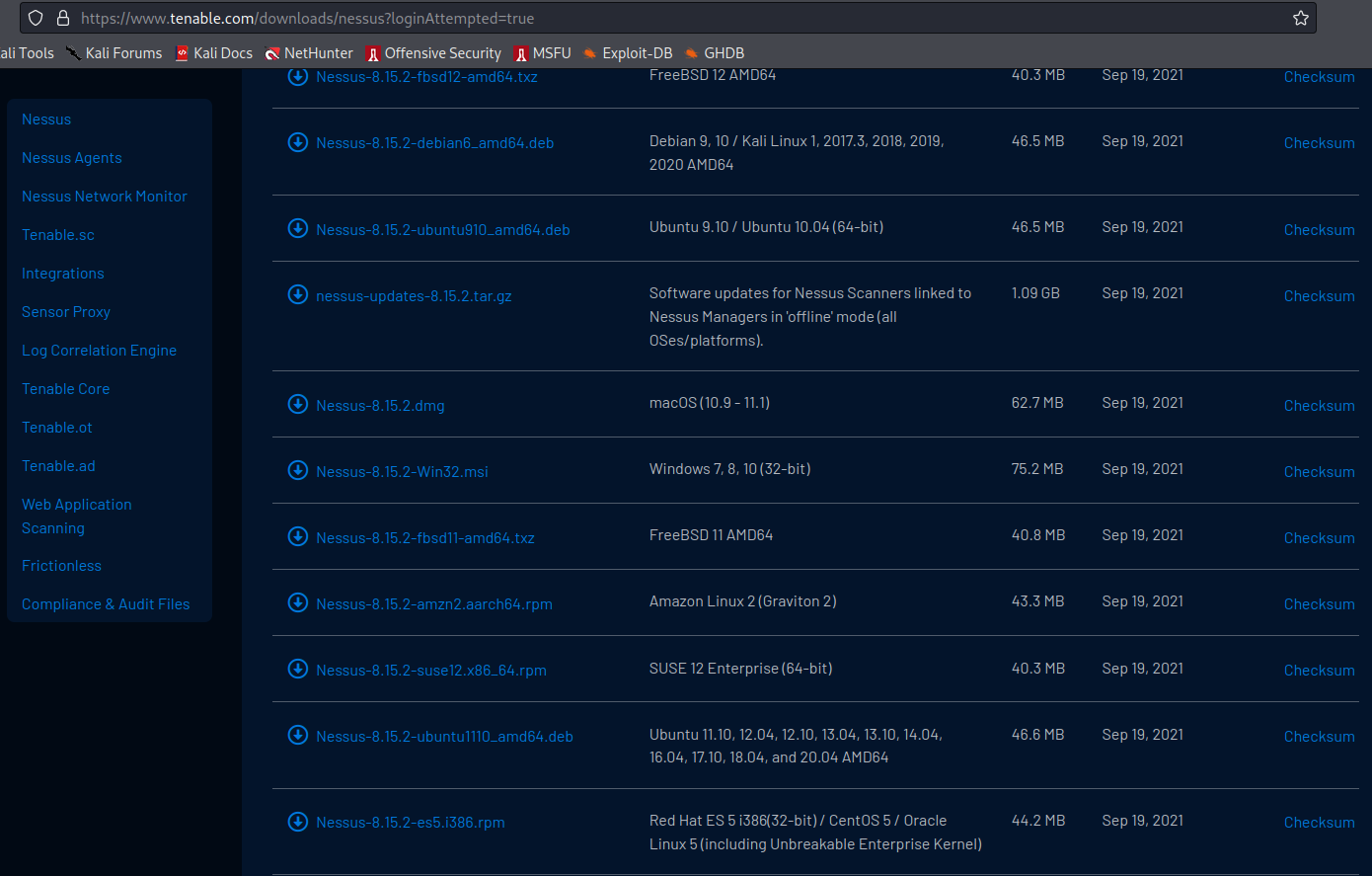Click download icon for Nessus-8.15.2-fbsd11-amd64.txz

click(x=297, y=536)
